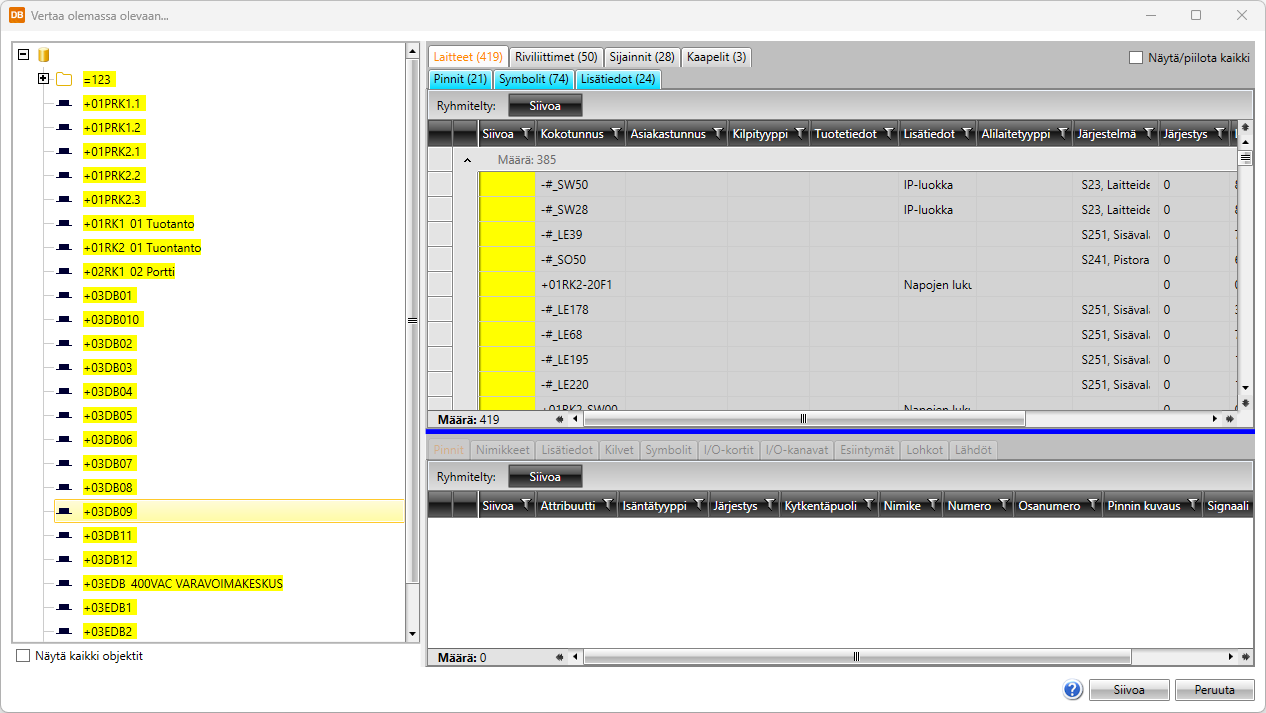Screen dimensions: 1266x713
Task: Click the filter icon on Järjestelmä column
Action: click(x=1147, y=133)
